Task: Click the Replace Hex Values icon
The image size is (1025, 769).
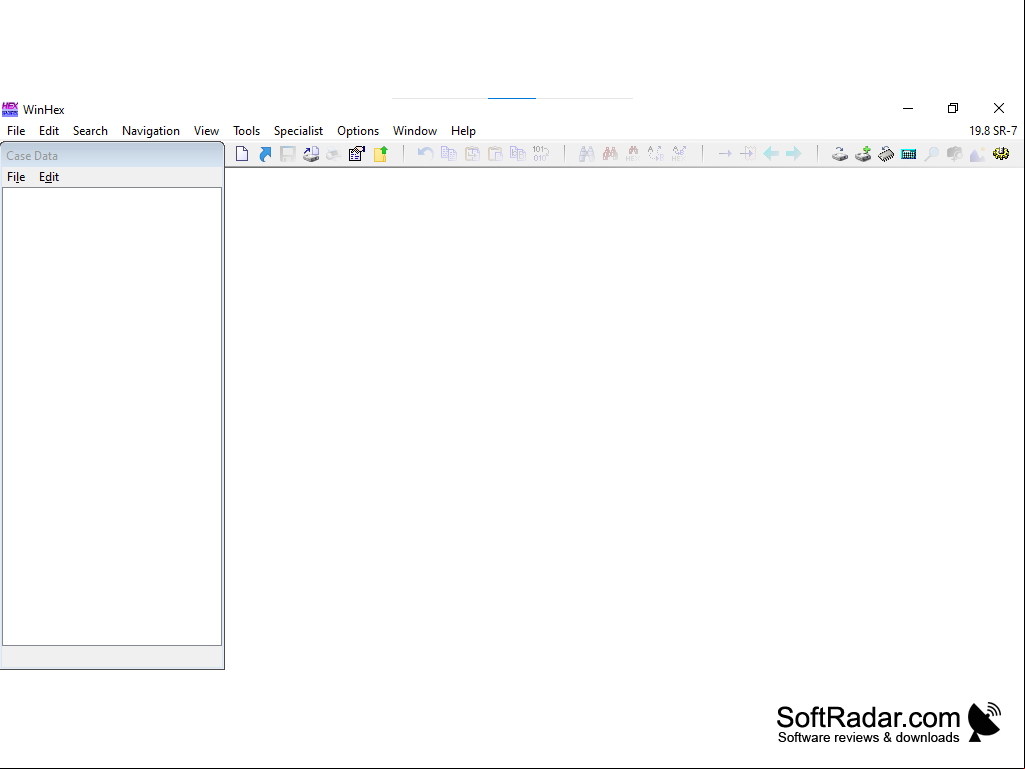Action: click(679, 154)
